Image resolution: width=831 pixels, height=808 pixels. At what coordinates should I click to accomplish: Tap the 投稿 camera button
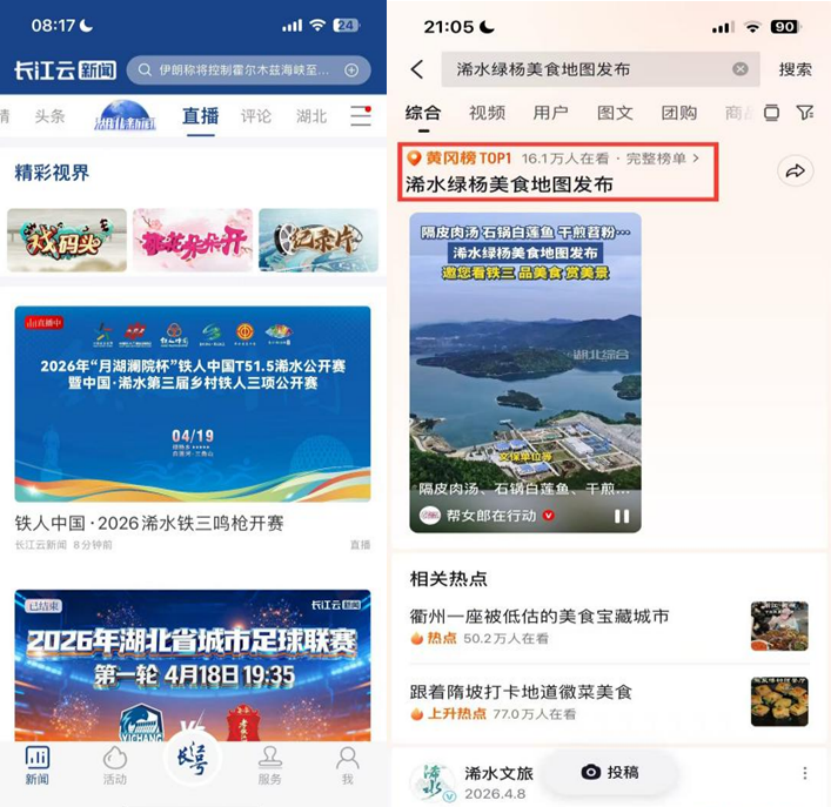(611, 772)
